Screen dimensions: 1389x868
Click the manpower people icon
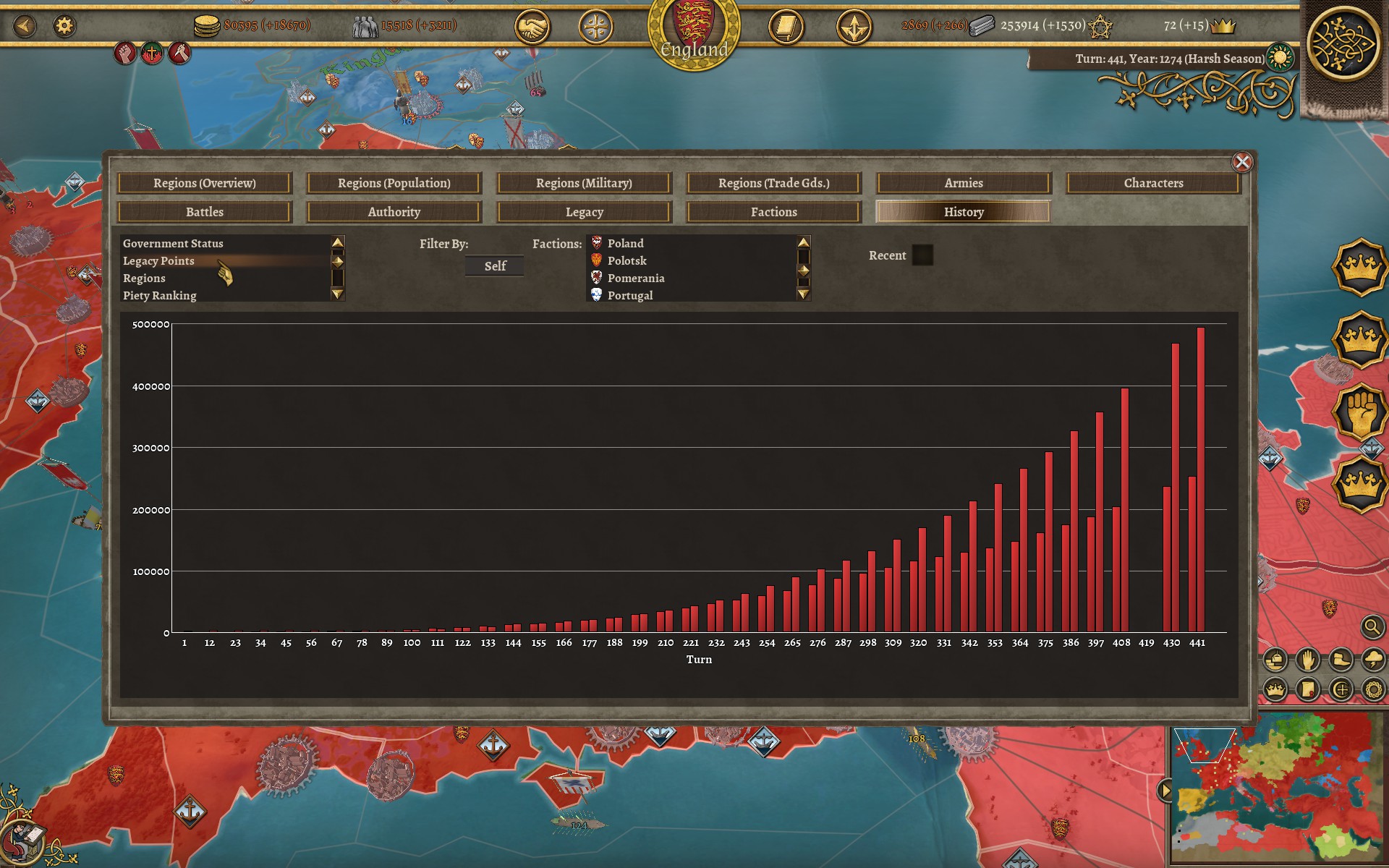[365, 27]
